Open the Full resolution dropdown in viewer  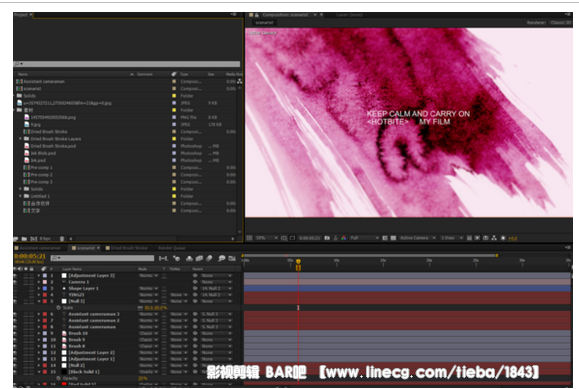tap(364, 238)
